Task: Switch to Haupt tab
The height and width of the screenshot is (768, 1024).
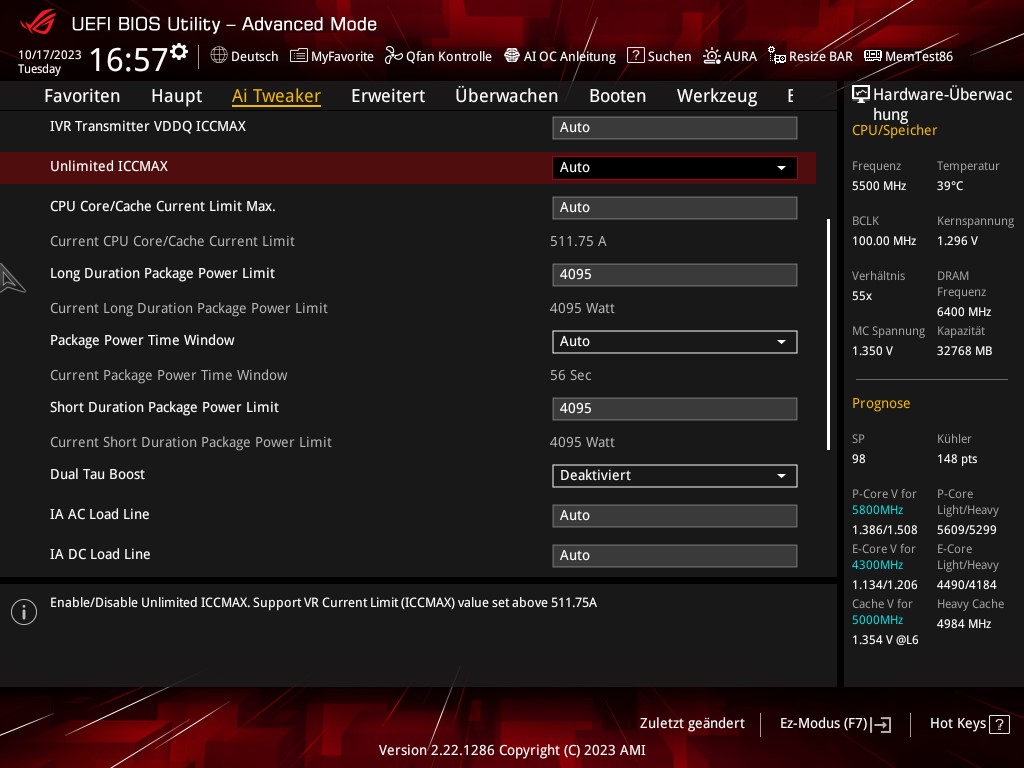Action: (x=176, y=96)
